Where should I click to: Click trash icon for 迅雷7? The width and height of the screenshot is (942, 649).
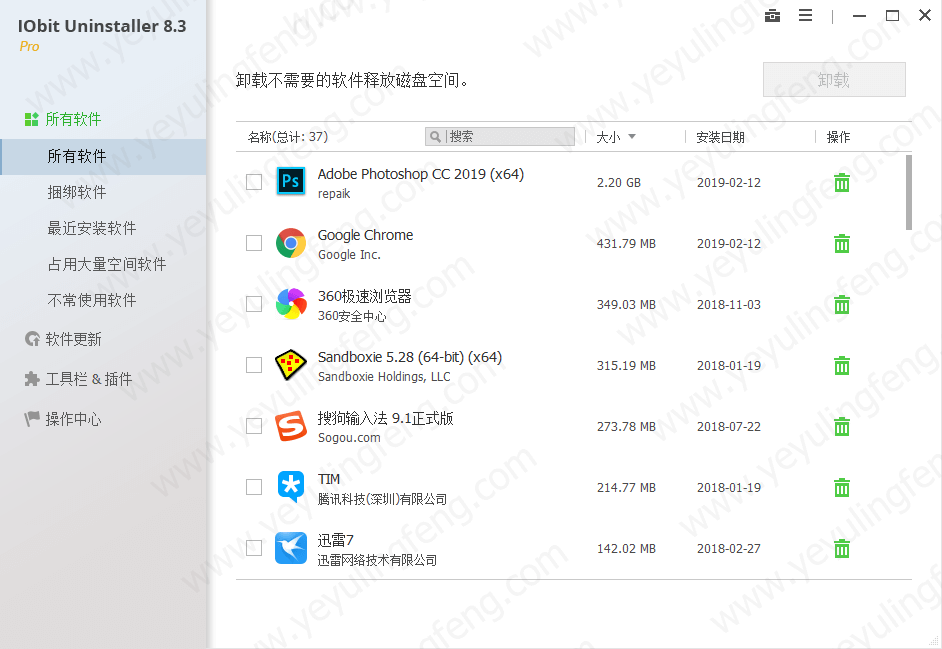pos(842,549)
